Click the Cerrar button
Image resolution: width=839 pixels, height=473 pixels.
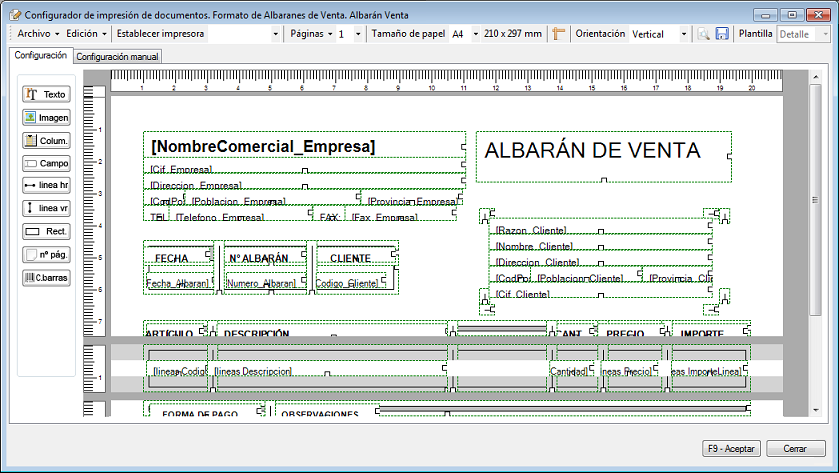coord(796,448)
